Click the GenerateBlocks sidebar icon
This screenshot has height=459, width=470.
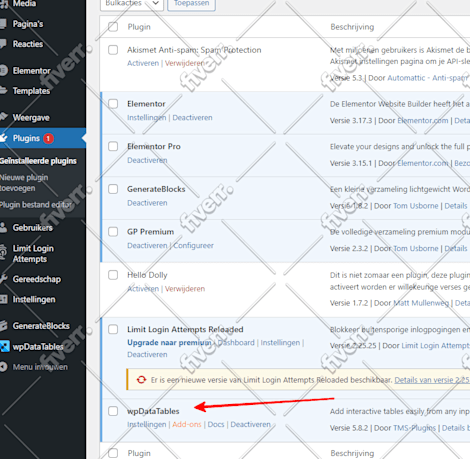coord(3,326)
